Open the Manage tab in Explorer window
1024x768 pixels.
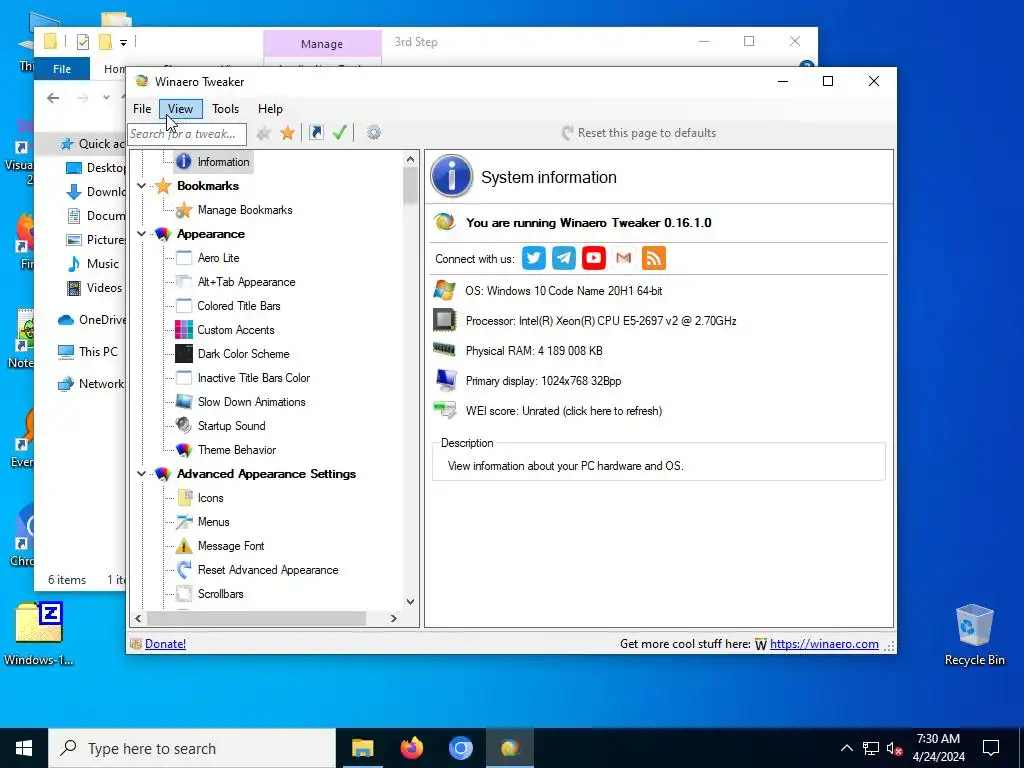pos(322,44)
